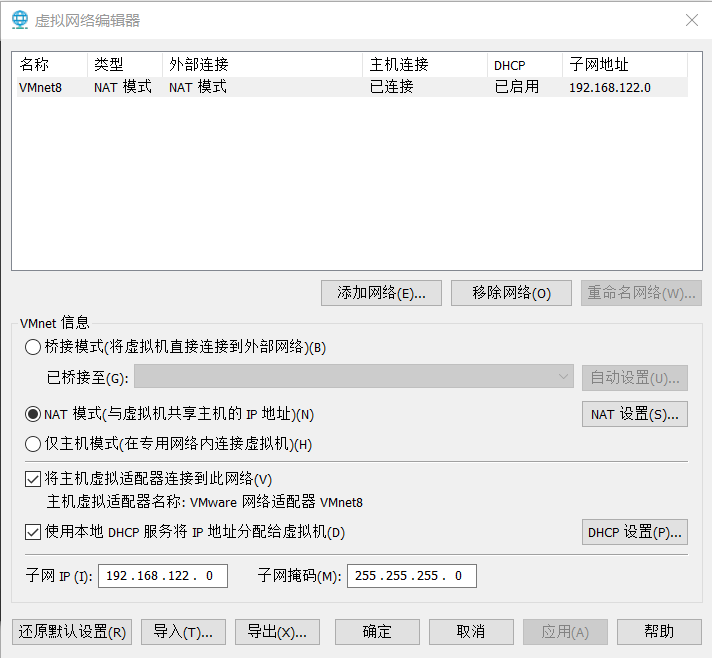Open the 已桥接至 dropdown list

(353, 377)
